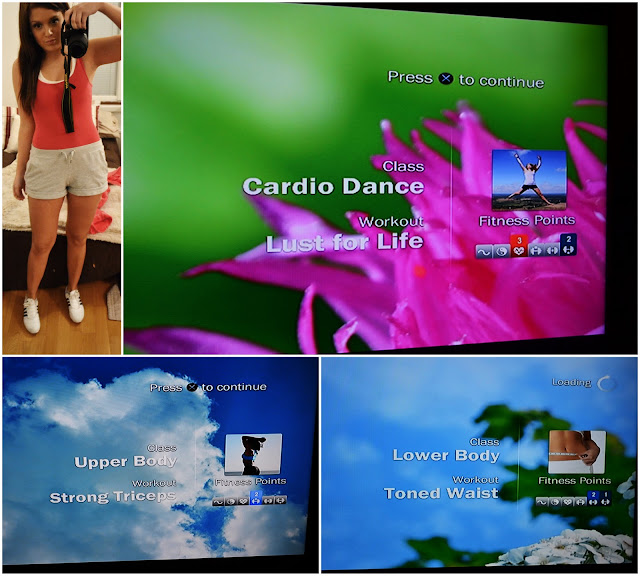The width and height of the screenshot is (640, 576).
Task: Click the 'Strong Triceps' workout title
Action: (x=113, y=497)
